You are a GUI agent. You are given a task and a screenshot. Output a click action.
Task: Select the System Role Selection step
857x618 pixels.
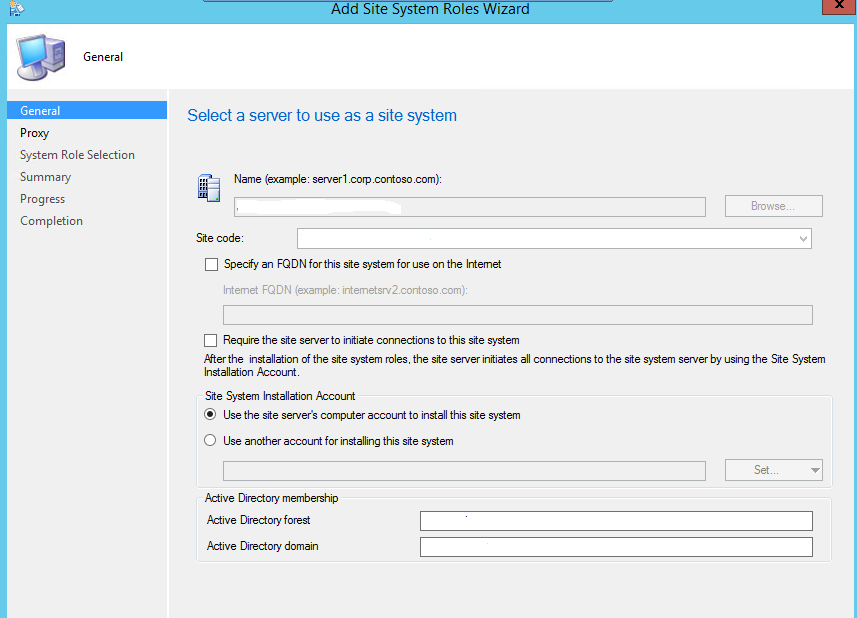pos(77,154)
